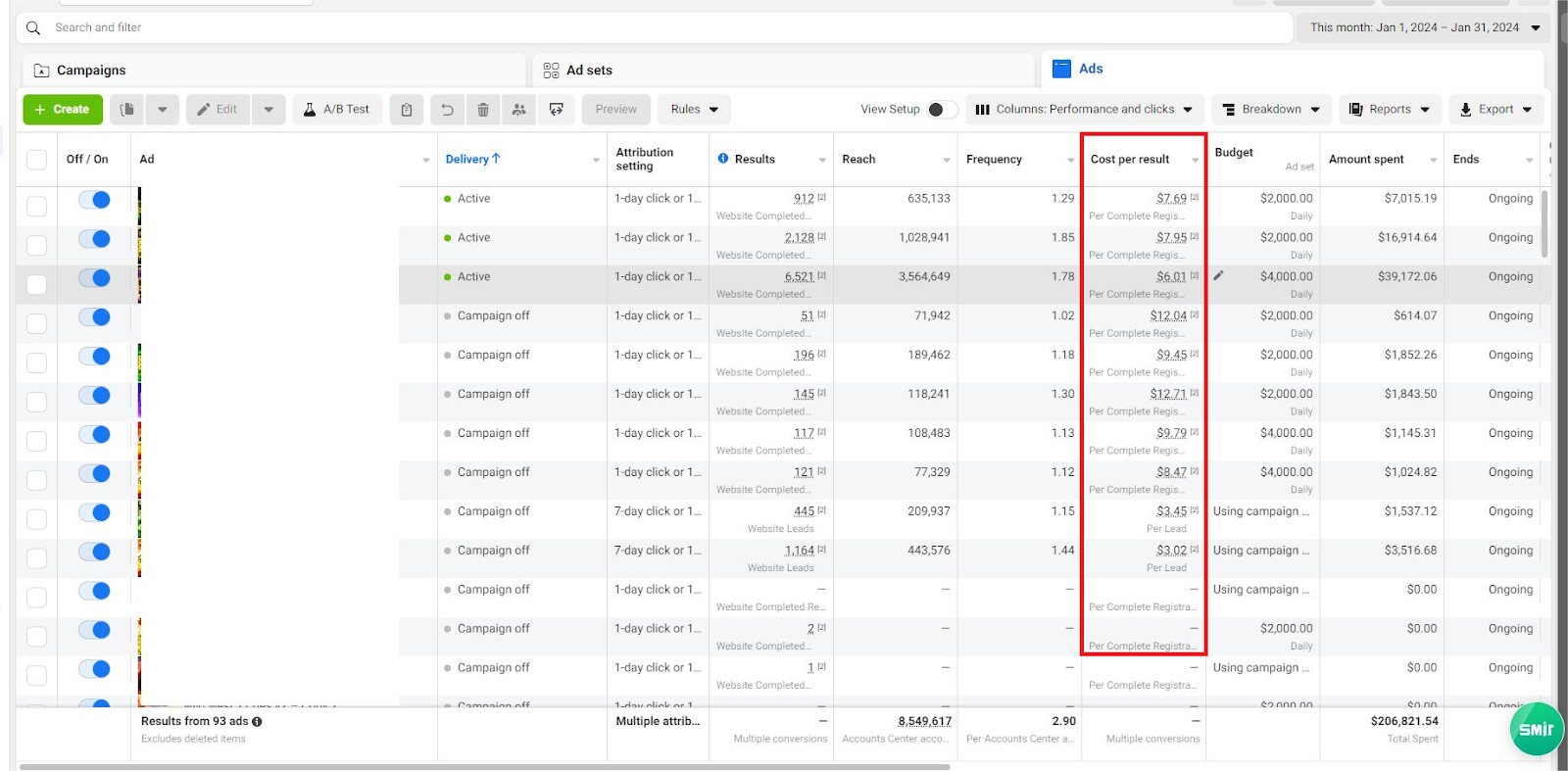This screenshot has height=771, width=1568.
Task: Tick the select-all checkbox in header
Action: [x=36, y=160]
